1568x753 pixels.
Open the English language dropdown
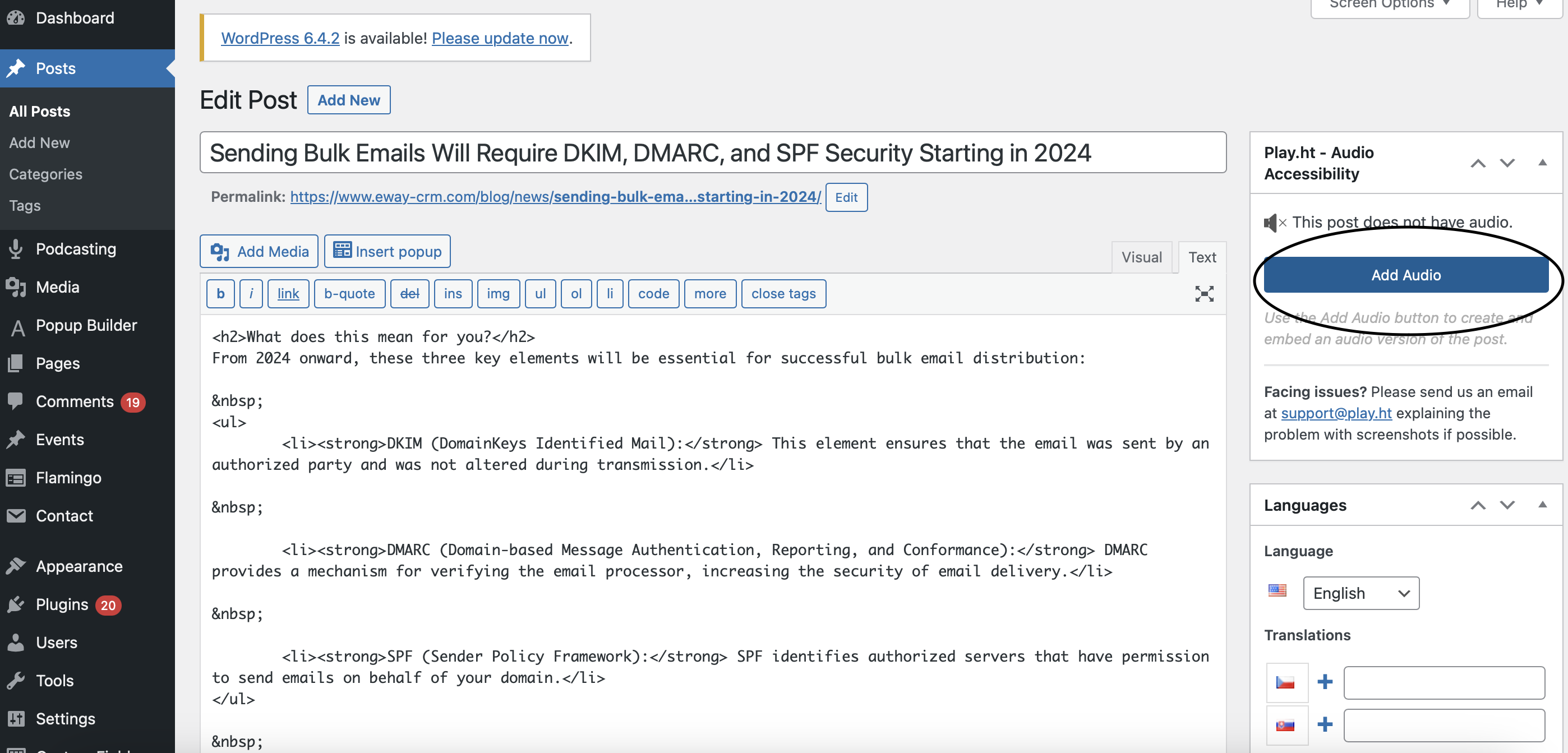(1361, 593)
